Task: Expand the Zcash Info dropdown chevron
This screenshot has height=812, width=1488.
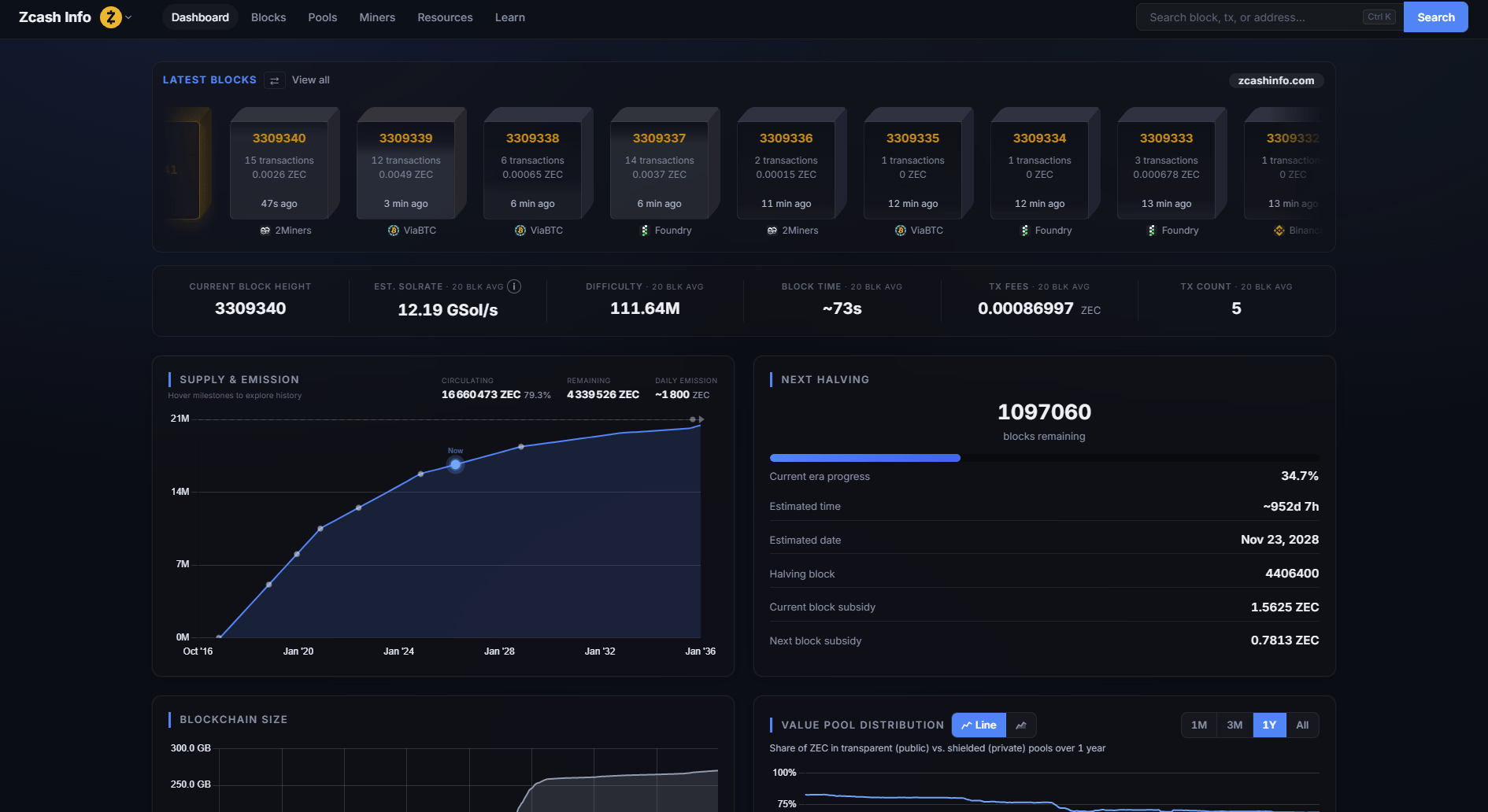Action: pos(128,17)
